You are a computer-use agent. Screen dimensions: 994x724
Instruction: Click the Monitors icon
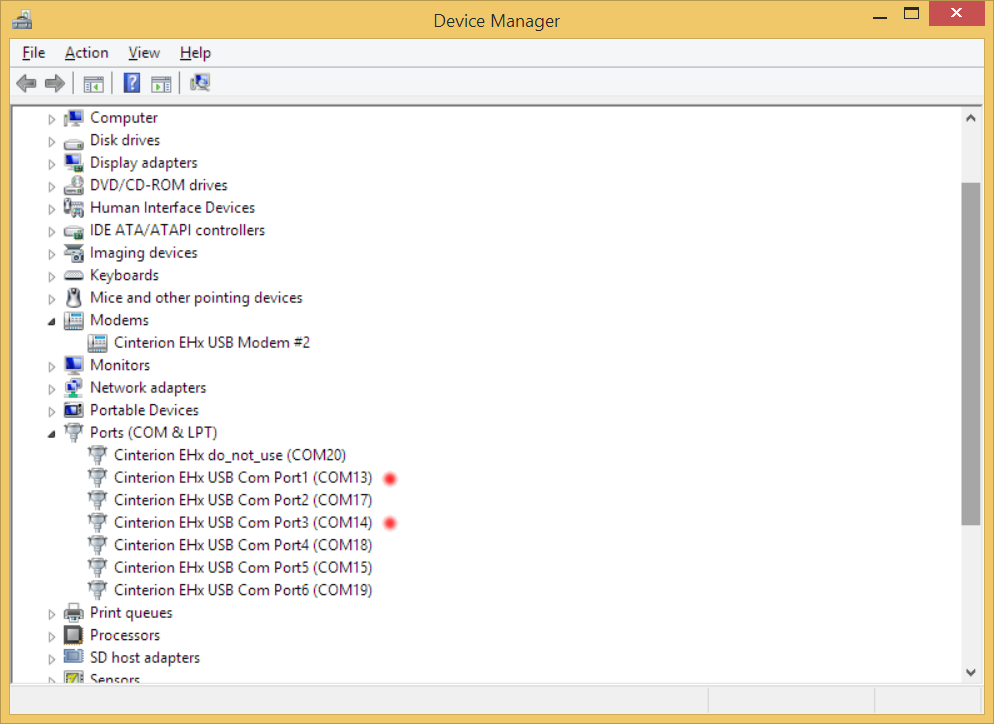(74, 365)
